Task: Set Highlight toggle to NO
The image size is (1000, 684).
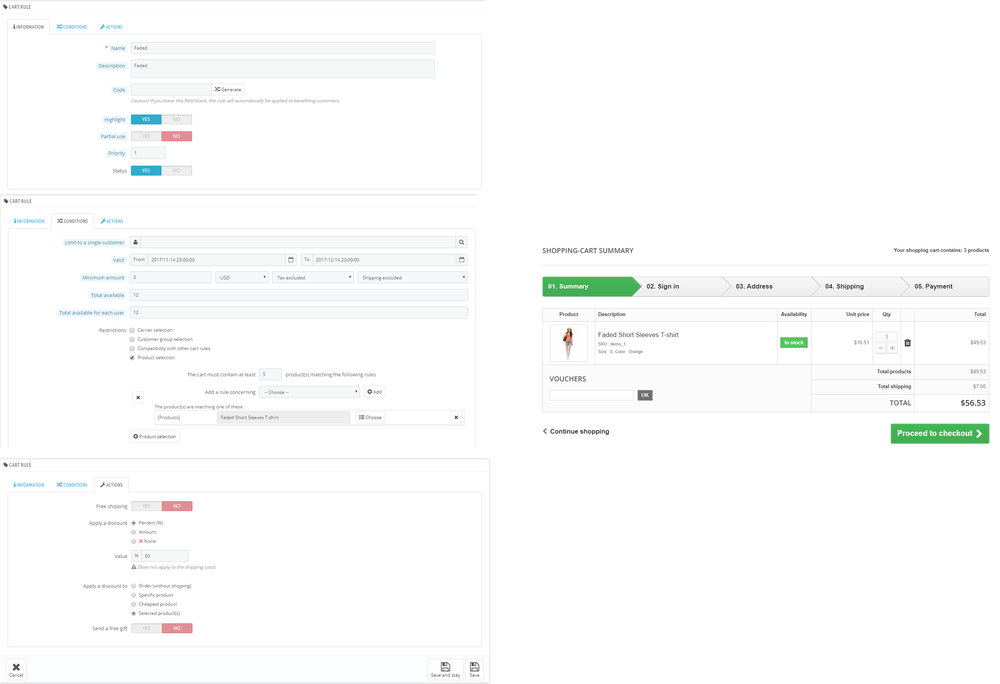Action: click(x=177, y=119)
